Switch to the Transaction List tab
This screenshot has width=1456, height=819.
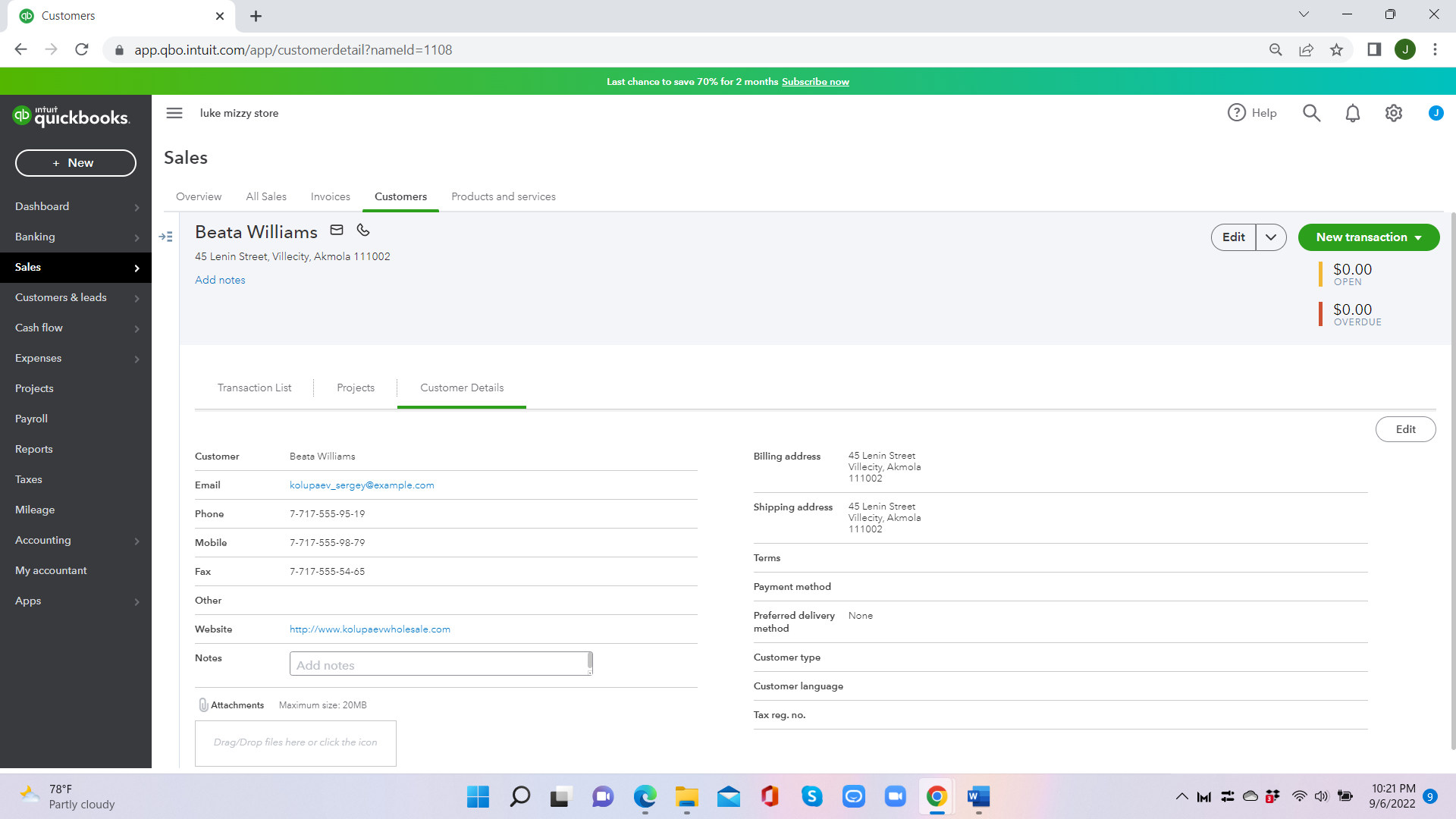[254, 388]
